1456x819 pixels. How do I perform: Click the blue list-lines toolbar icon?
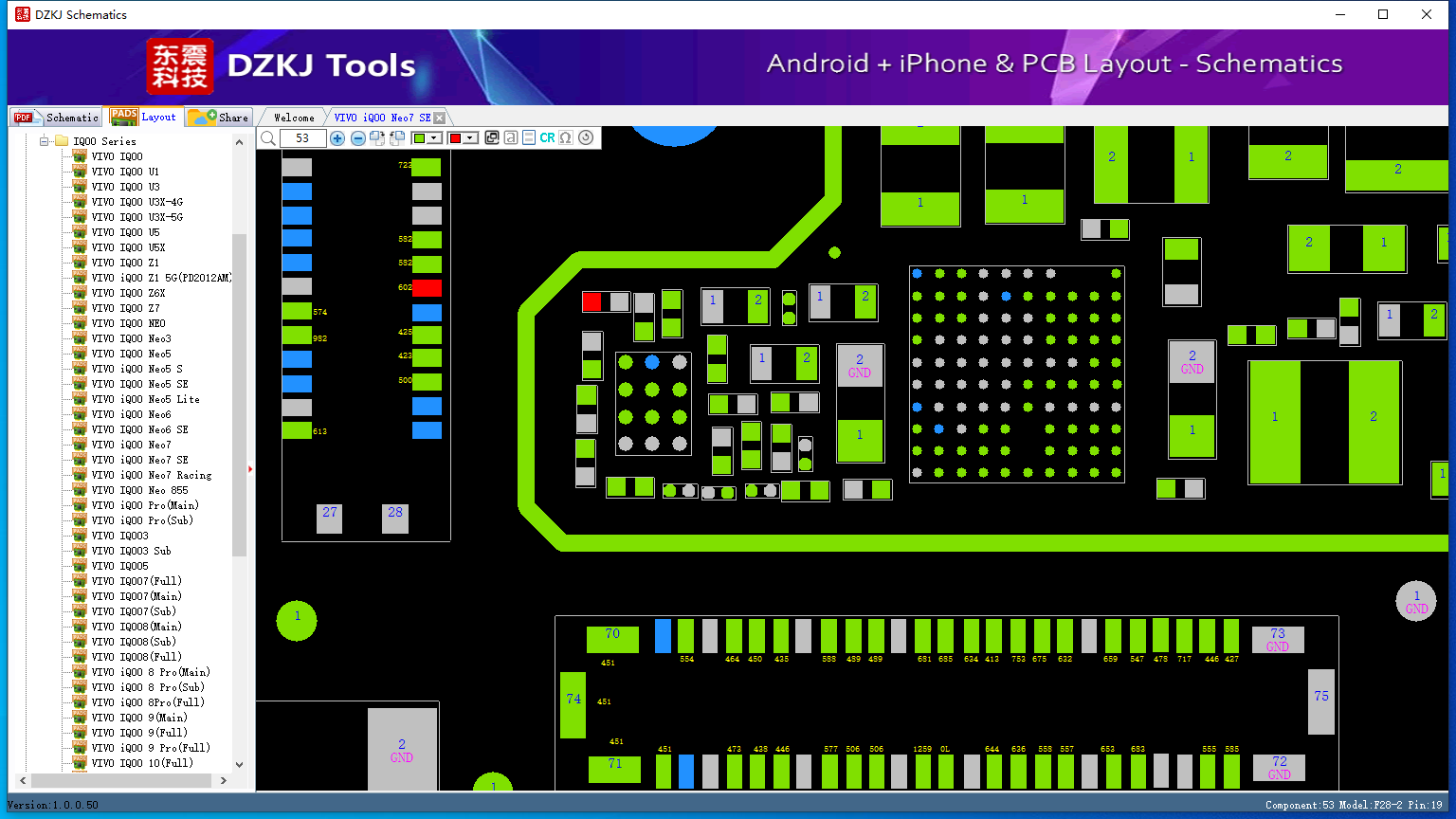point(529,138)
